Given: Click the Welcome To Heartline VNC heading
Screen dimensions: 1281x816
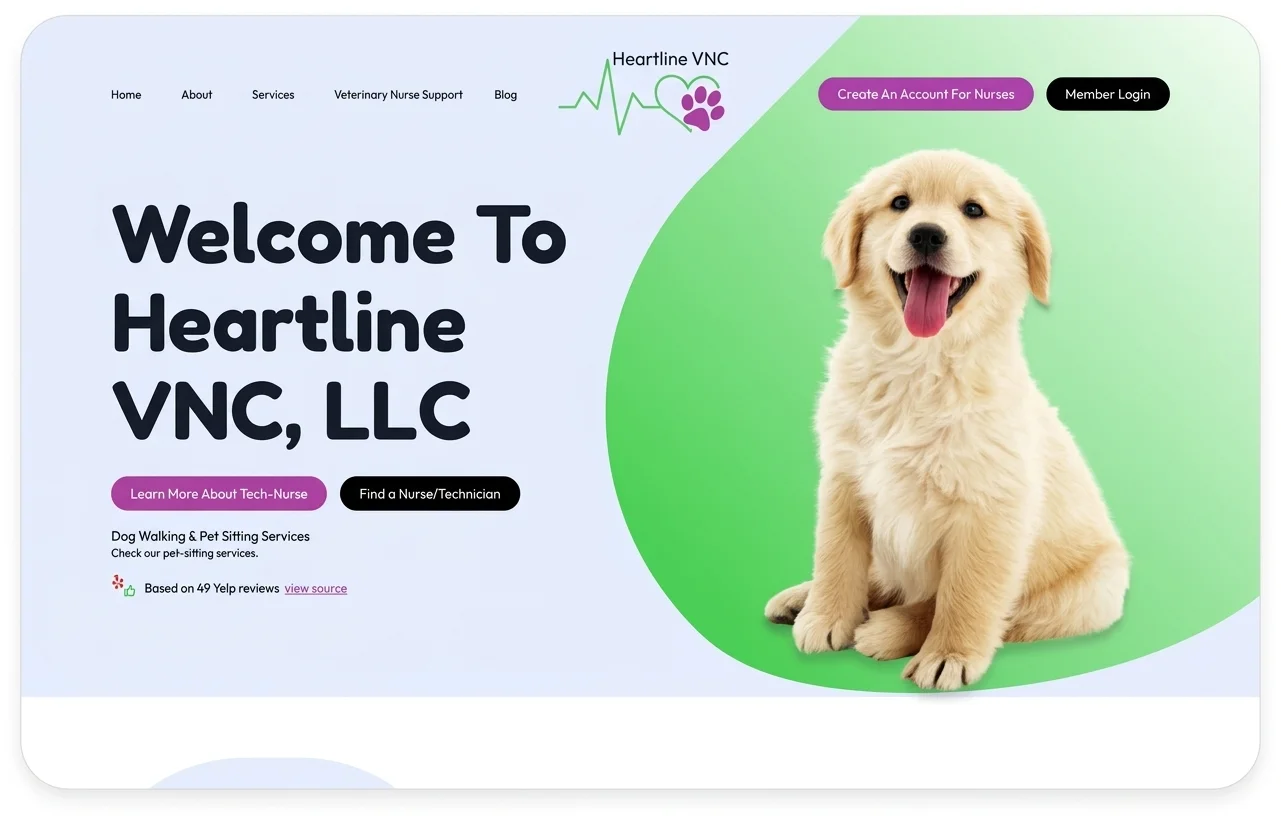Looking at the screenshot, I should (339, 322).
